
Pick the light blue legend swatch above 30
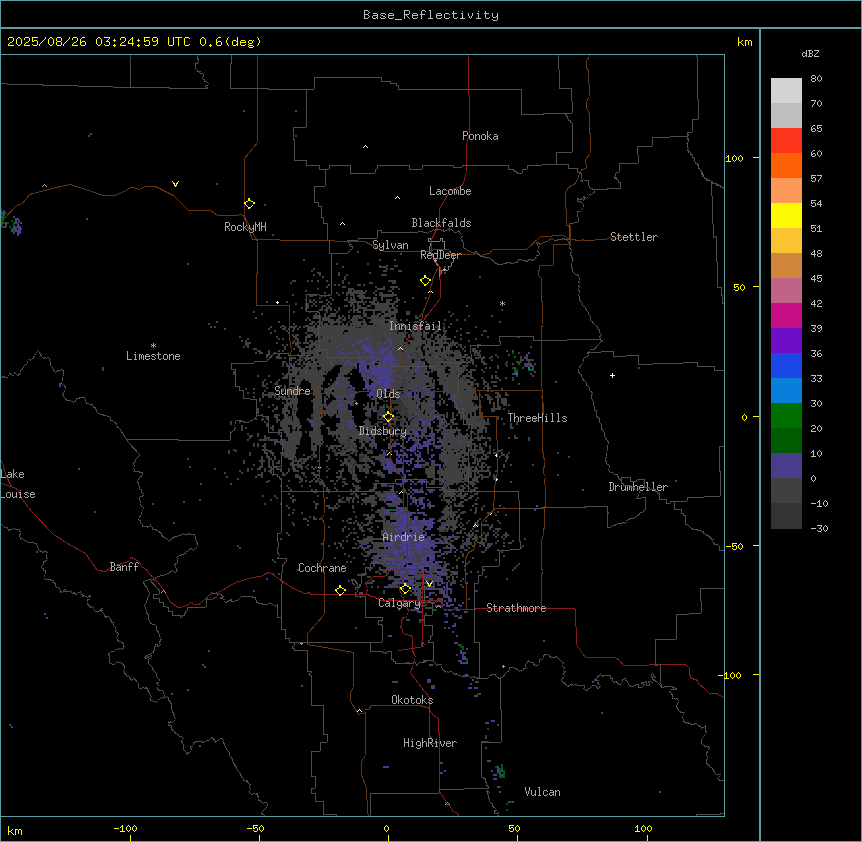(786, 390)
